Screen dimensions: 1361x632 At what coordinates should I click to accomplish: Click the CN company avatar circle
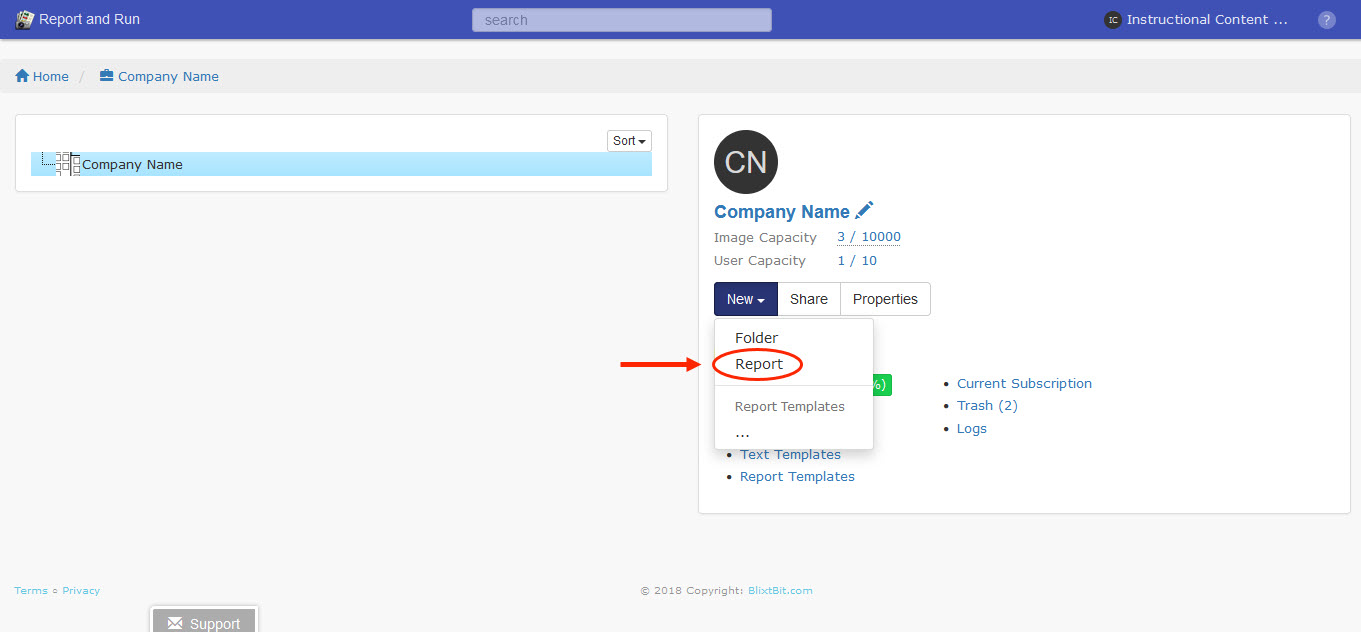click(745, 162)
